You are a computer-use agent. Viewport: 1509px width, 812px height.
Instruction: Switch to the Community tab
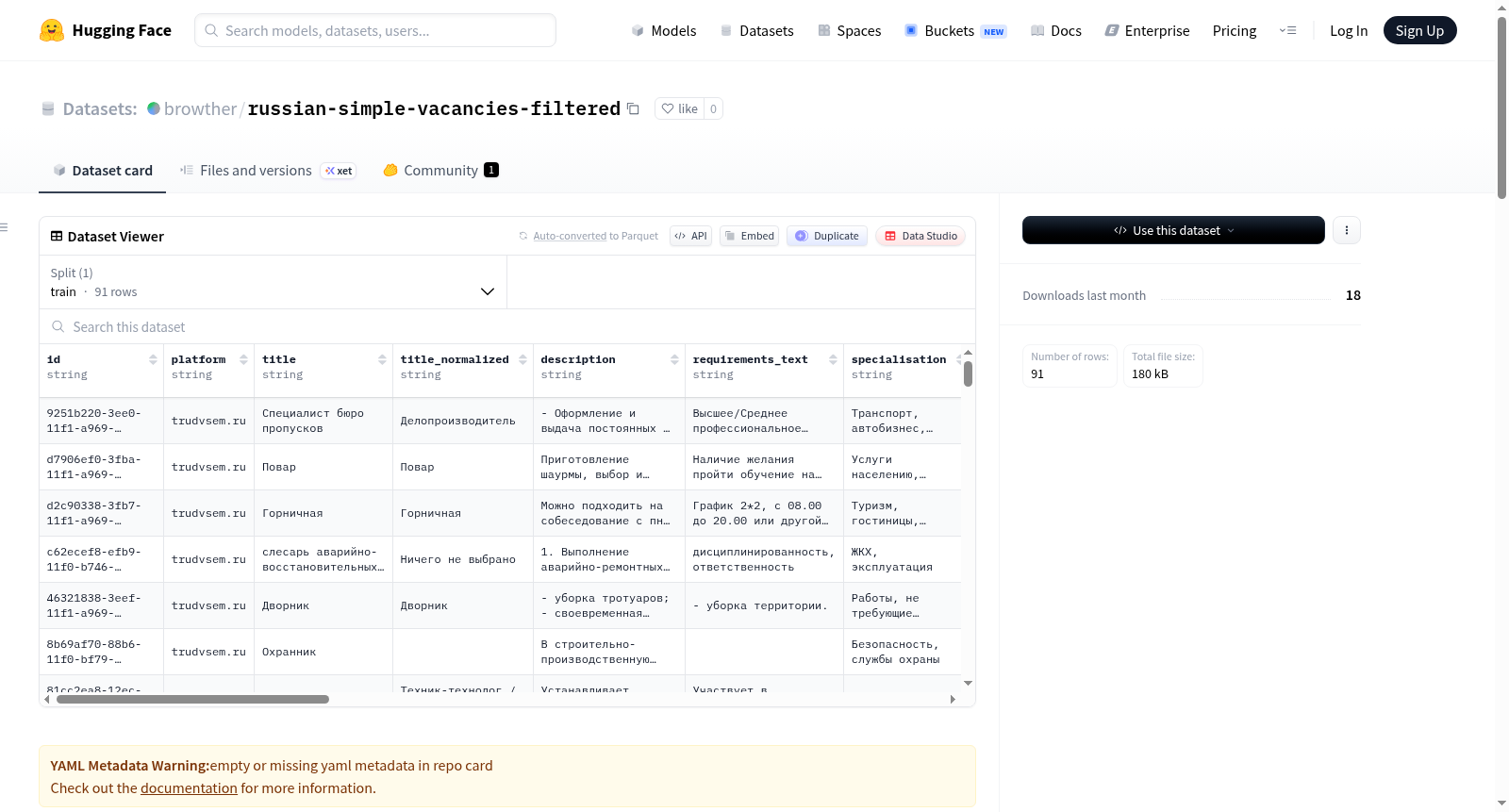click(x=440, y=171)
